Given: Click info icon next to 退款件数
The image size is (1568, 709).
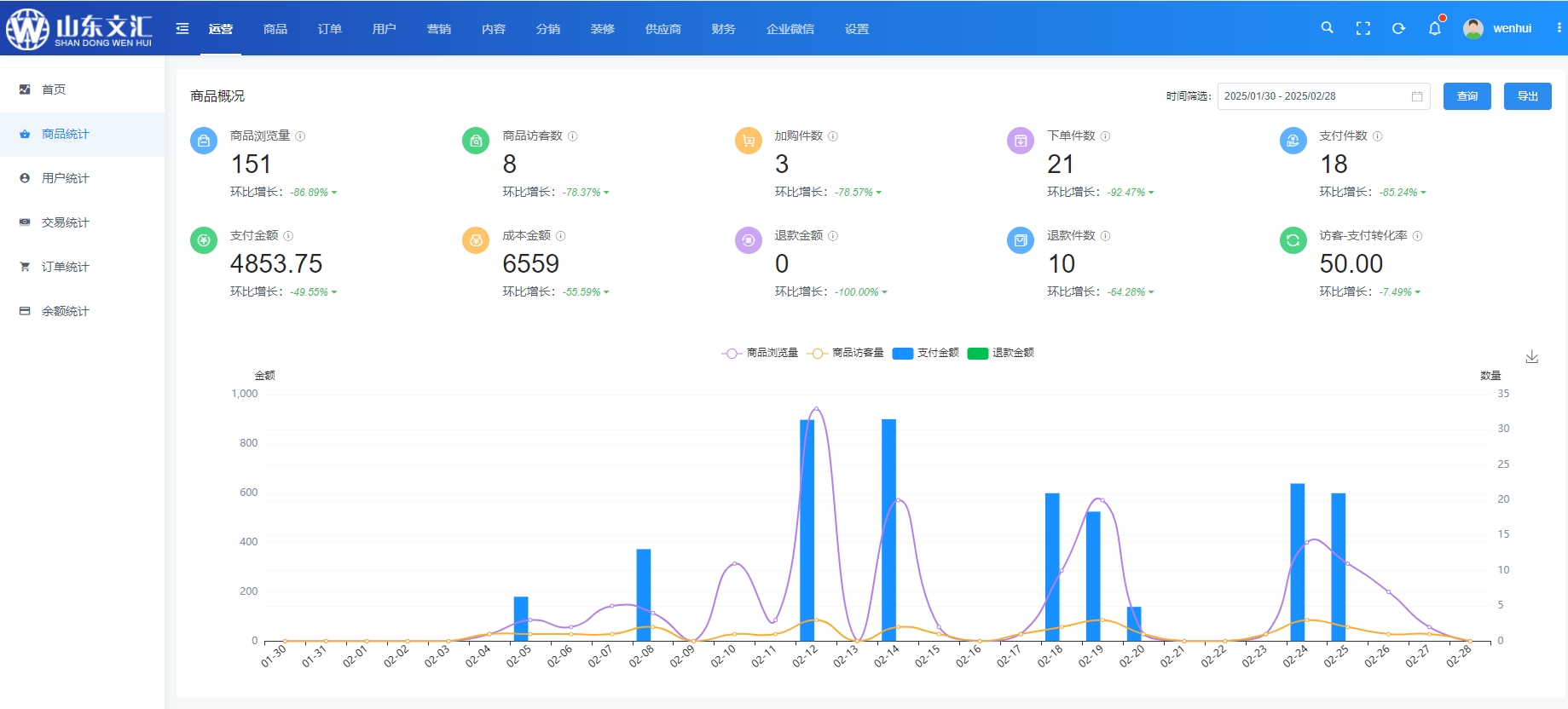Looking at the screenshot, I should point(1105,236).
